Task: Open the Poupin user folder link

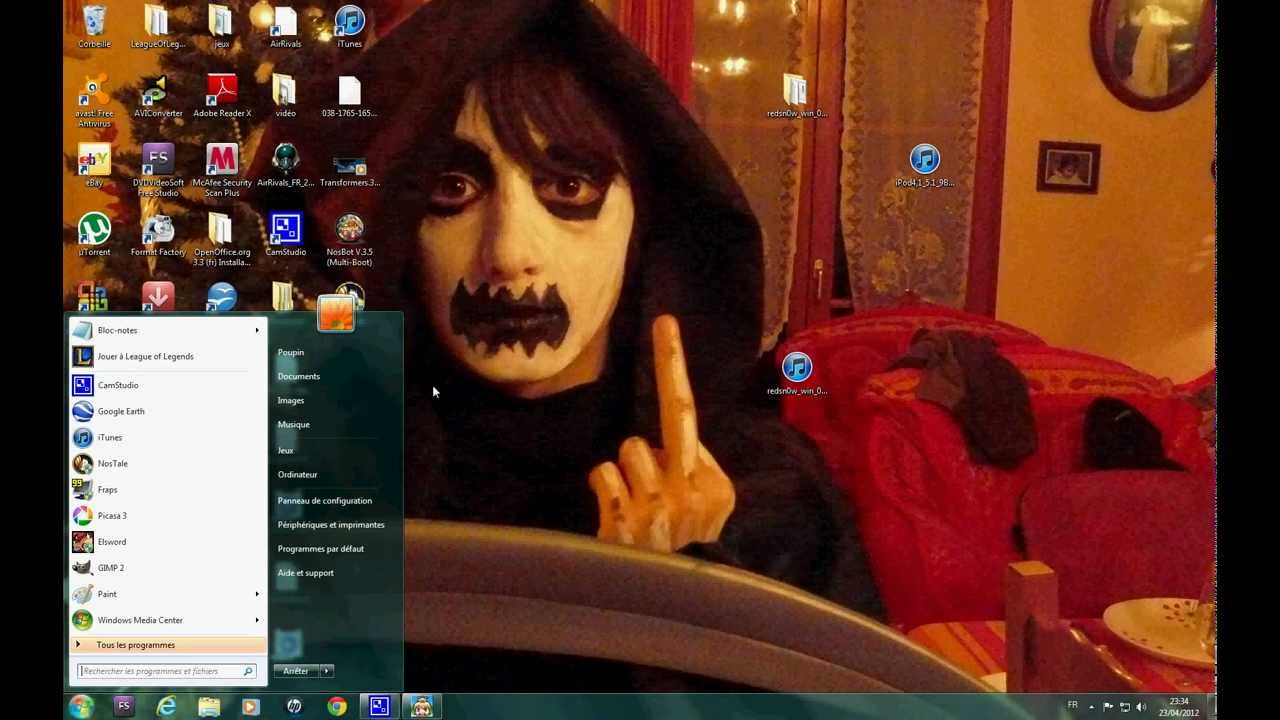Action: tap(291, 352)
